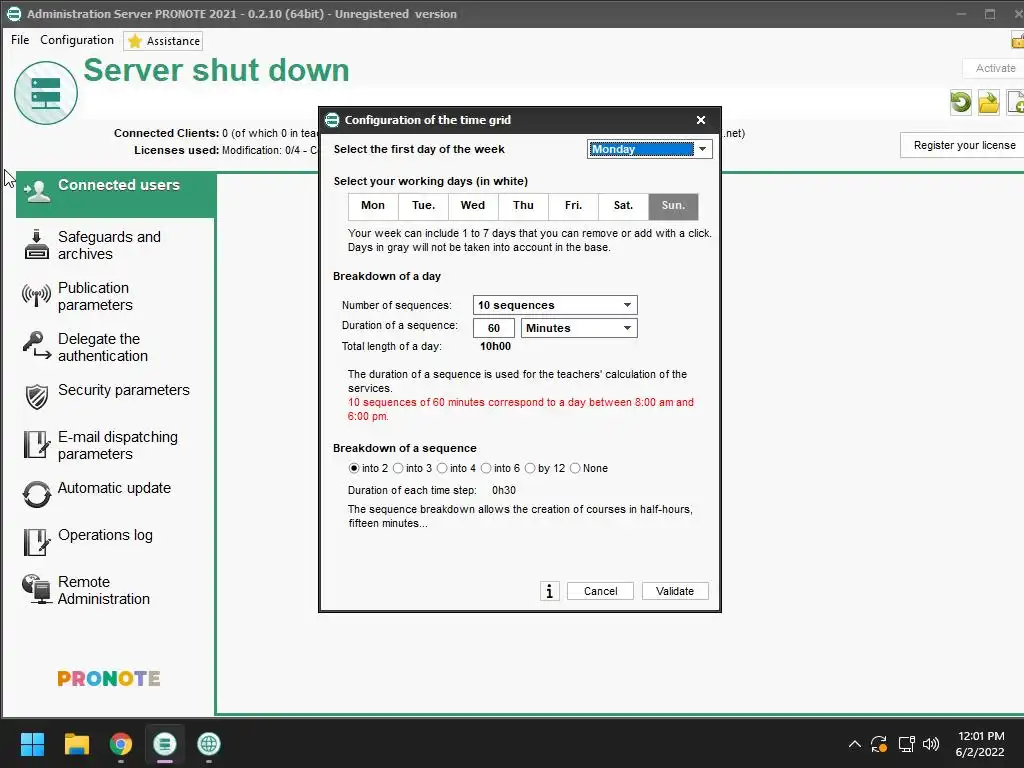Open the Configuration menu
This screenshot has height=768, width=1024.
(x=77, y=40)
